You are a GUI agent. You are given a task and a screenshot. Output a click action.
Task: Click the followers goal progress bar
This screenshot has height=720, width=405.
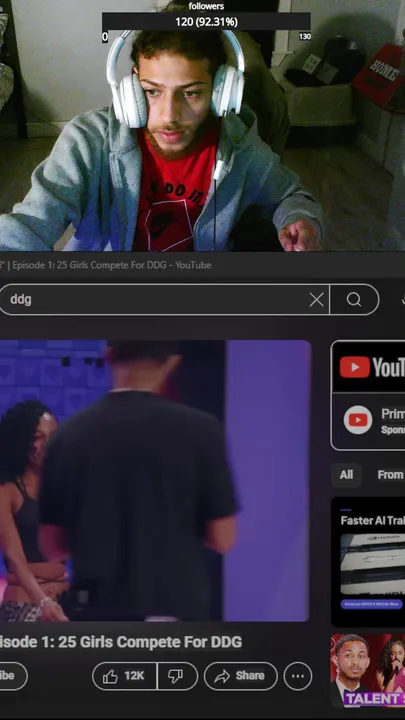pyautogui.click(x=206, y=22)
